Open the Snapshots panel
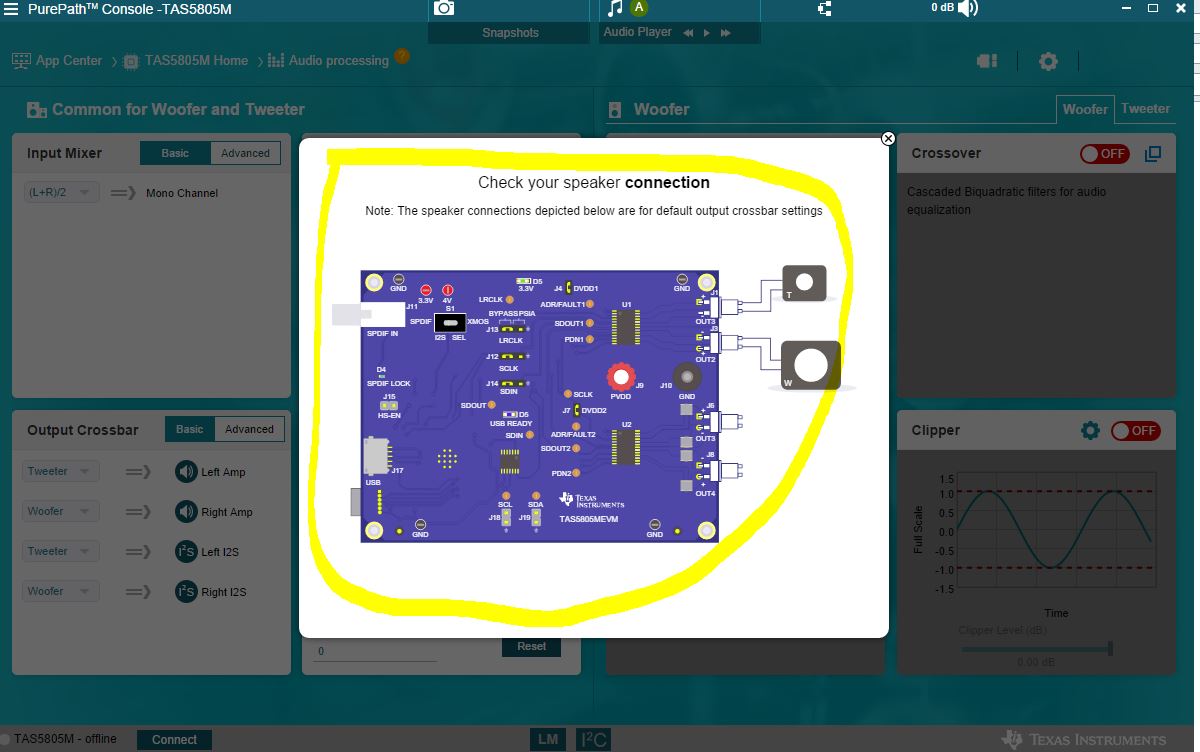Screen dimensions: 1200x752 pos(510,33)
